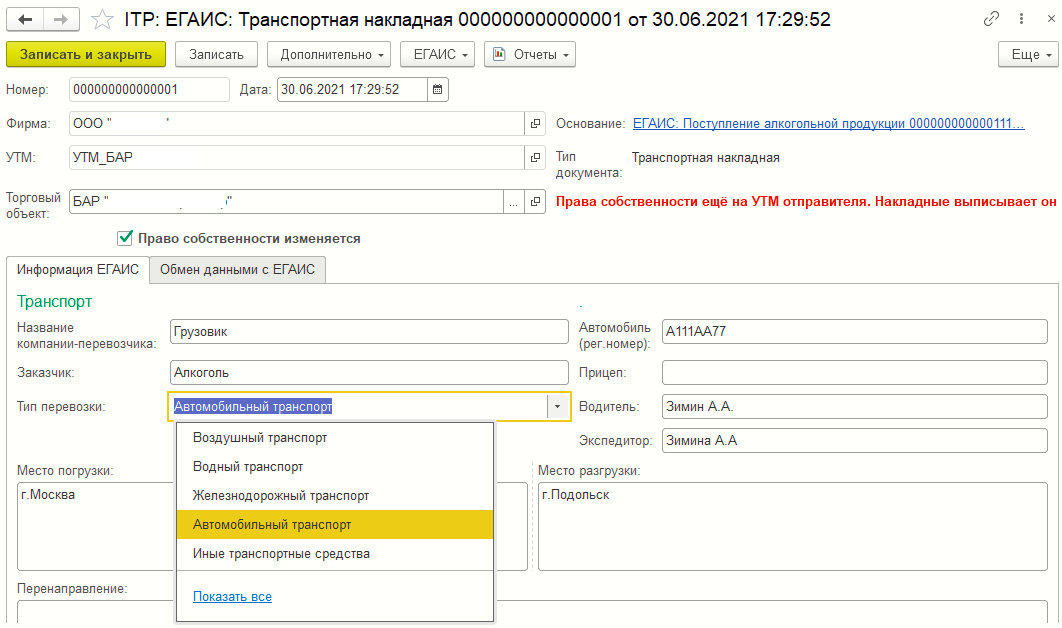
Task: Click the Записать и закрыть button
Action: (86, 54)
